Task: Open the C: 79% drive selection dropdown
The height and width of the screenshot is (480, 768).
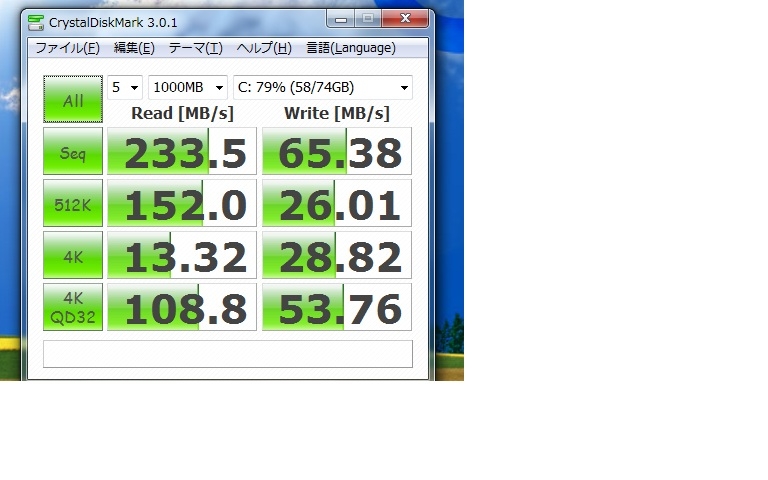Action: tap(322, 87)
